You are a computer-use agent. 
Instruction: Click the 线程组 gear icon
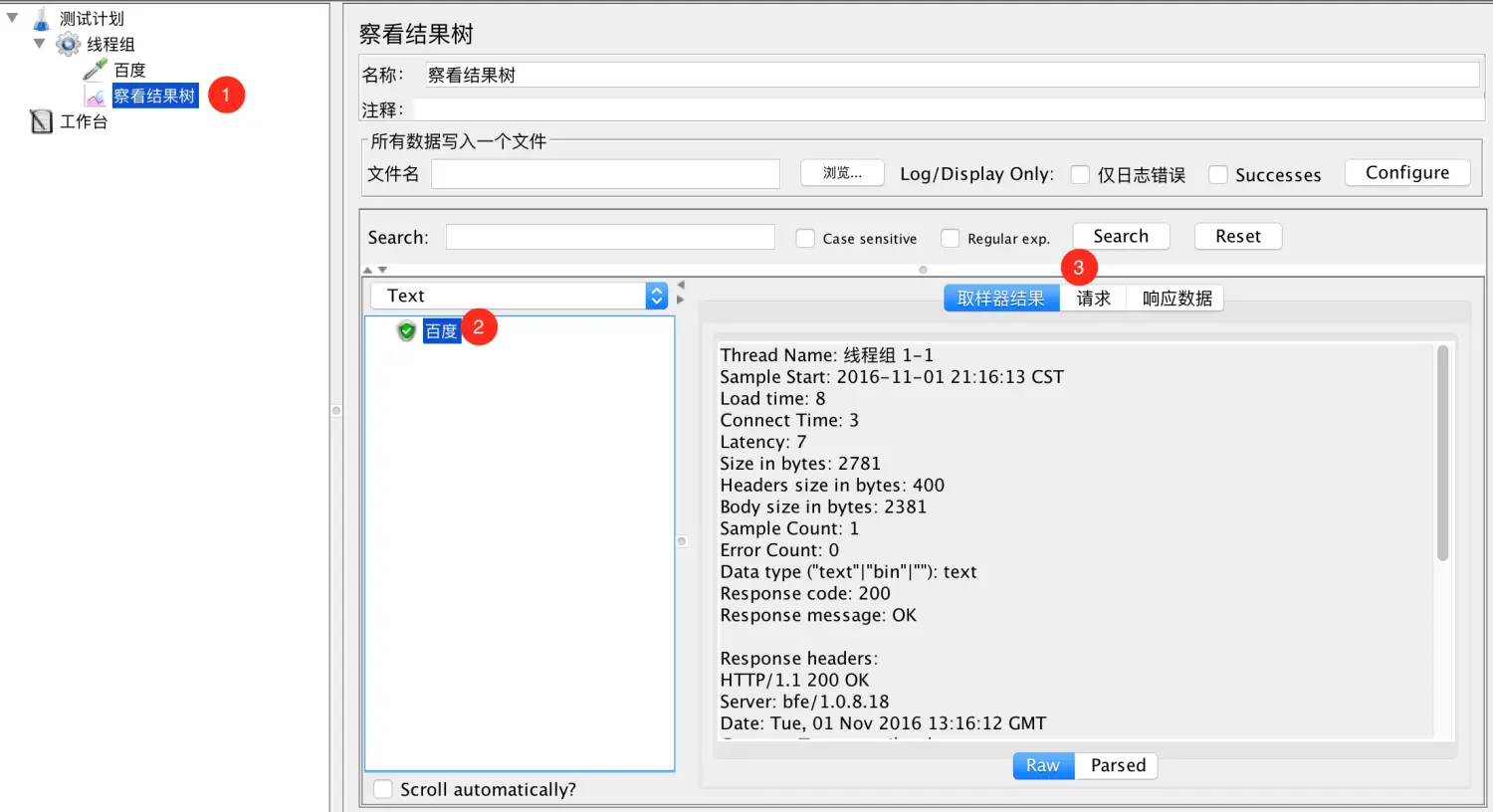pos(68,44)
